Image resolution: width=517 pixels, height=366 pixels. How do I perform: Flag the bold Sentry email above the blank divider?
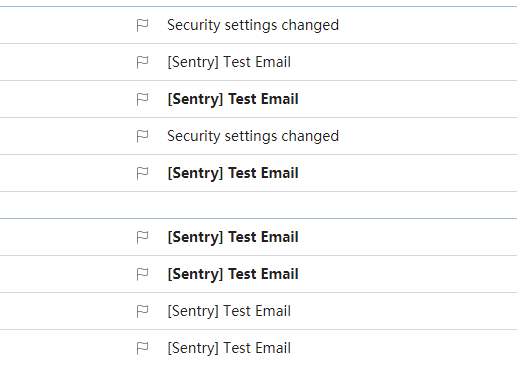click(142, 173)
